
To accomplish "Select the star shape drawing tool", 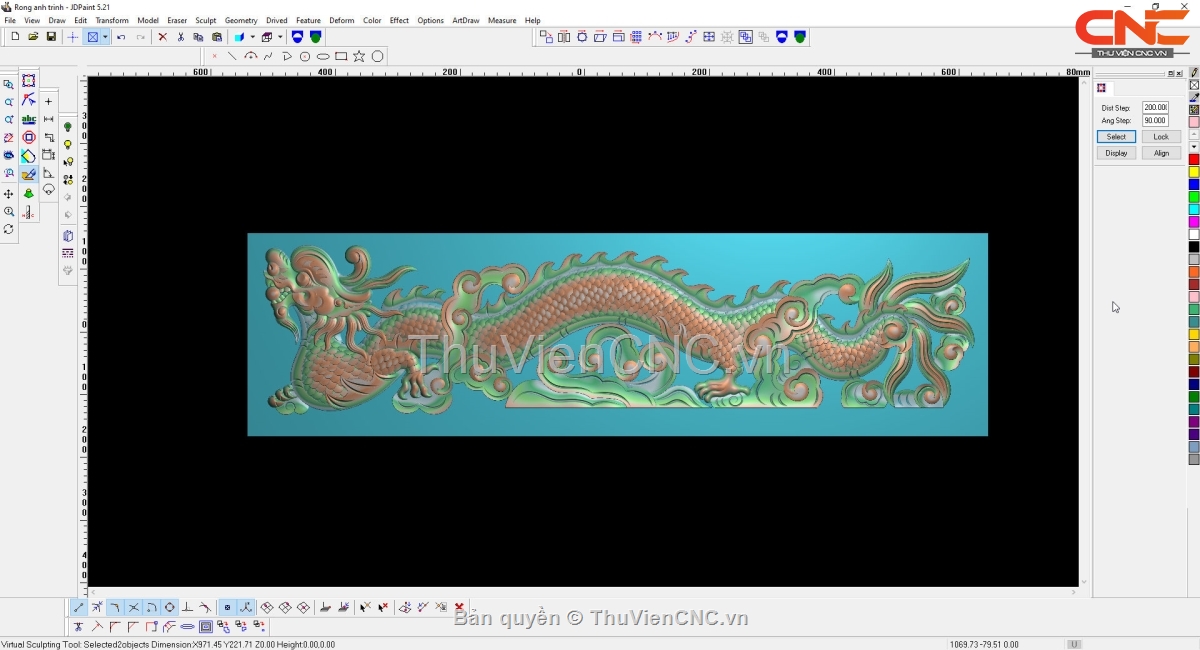I will [x=359, y=57].
